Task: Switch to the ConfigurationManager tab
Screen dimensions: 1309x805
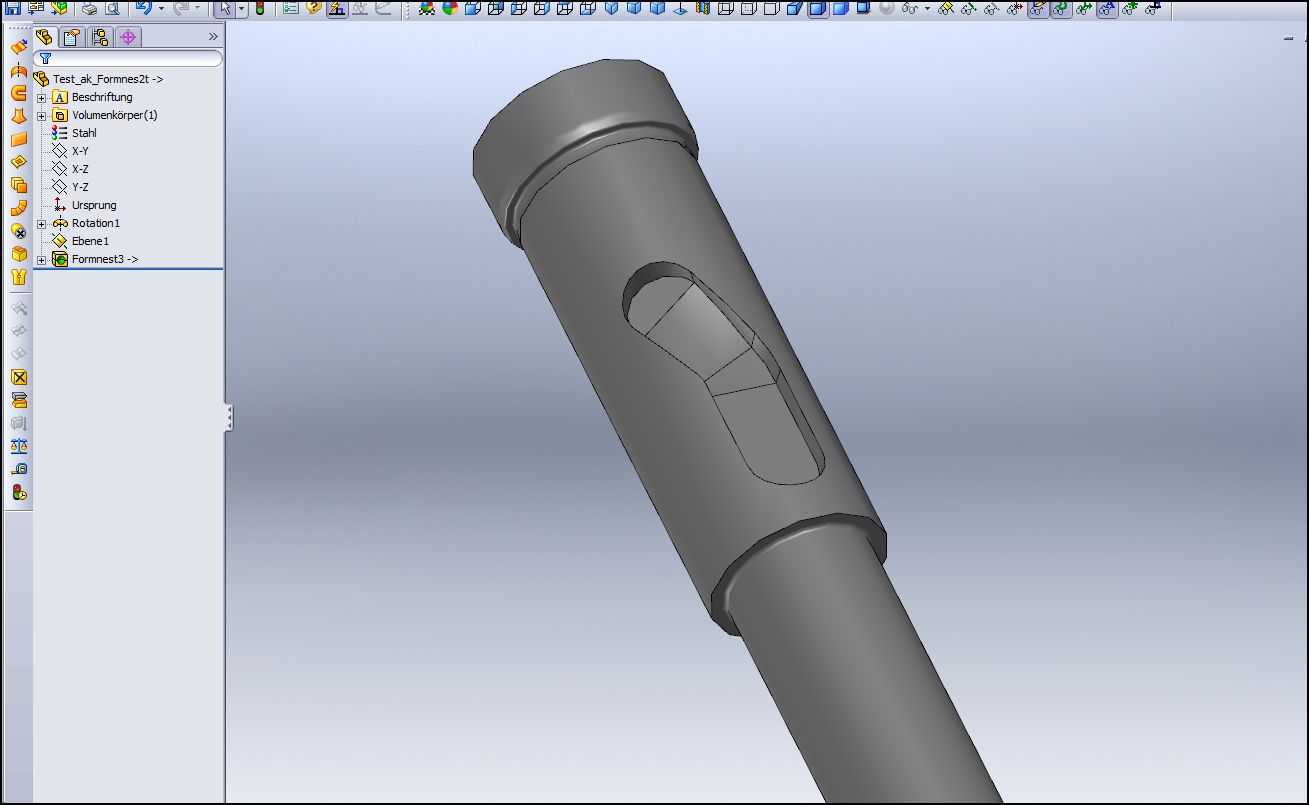Action: point(100,37)
